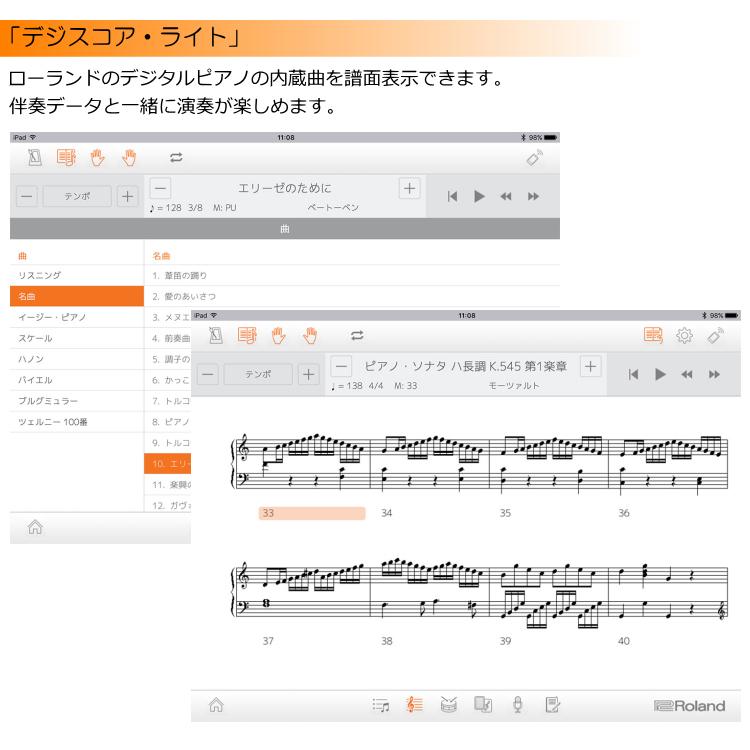Image resolution: width=750 pixels, height=750 pixels.
Task: Click テンポ button in song list window
Action: coord(77,196)
